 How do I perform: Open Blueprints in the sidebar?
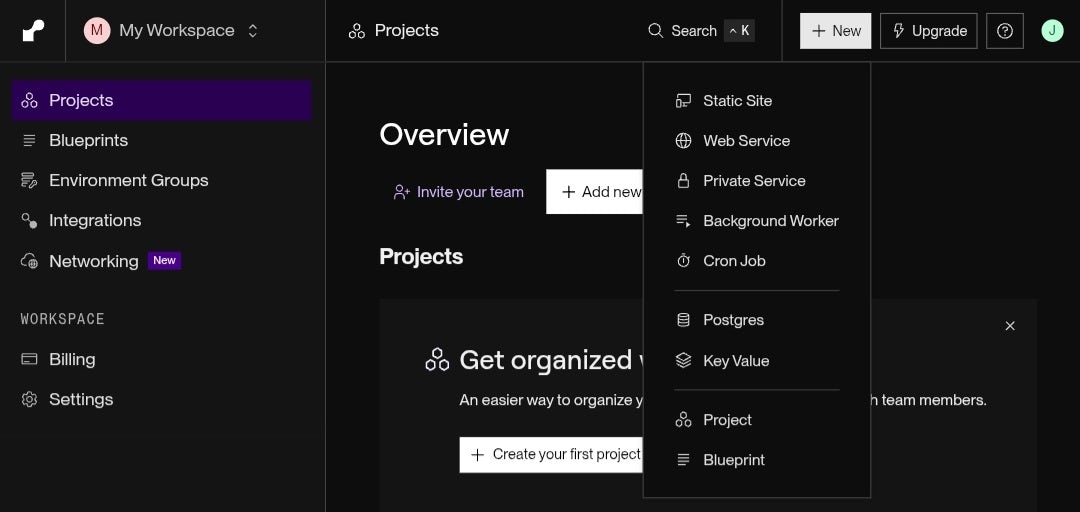click(88, 141)
